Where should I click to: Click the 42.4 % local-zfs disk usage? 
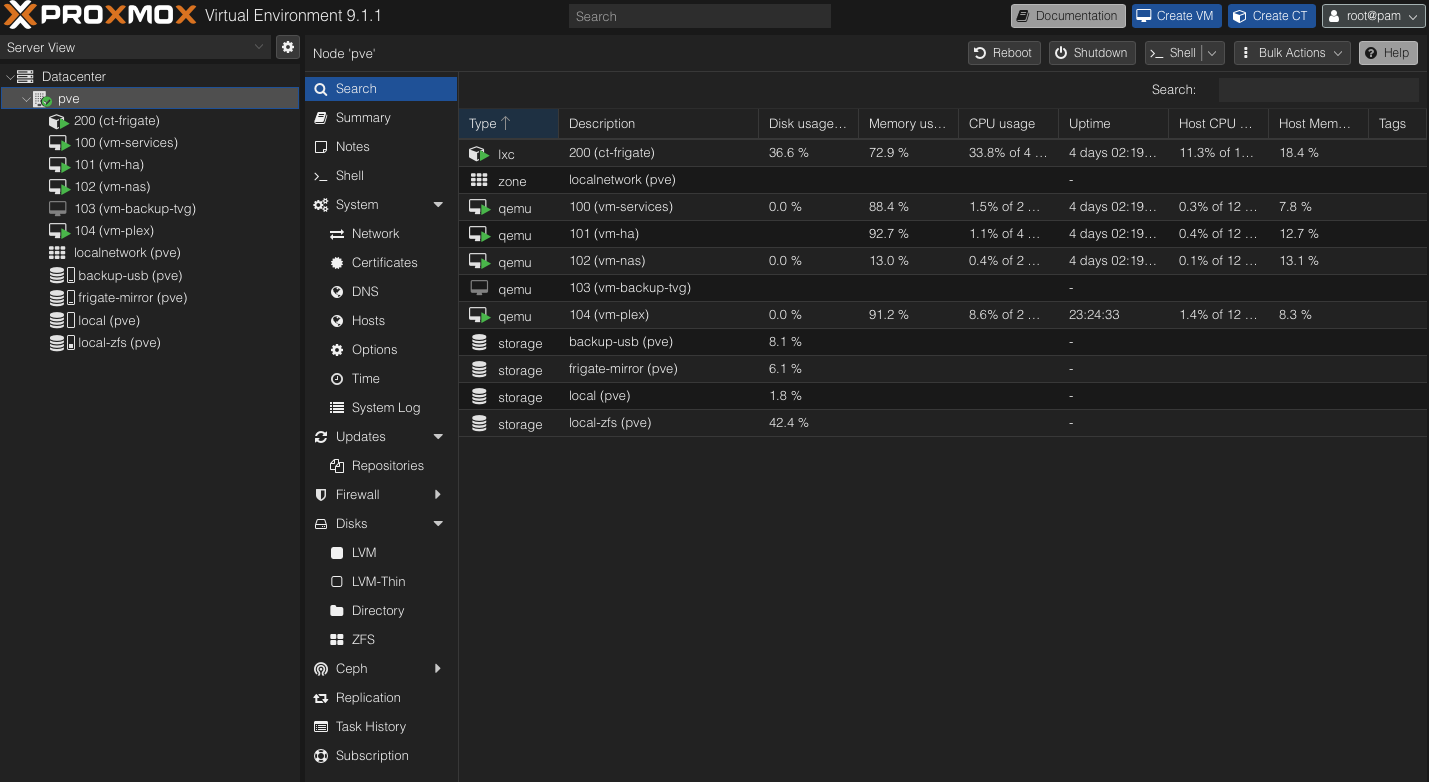pos(788,423)
